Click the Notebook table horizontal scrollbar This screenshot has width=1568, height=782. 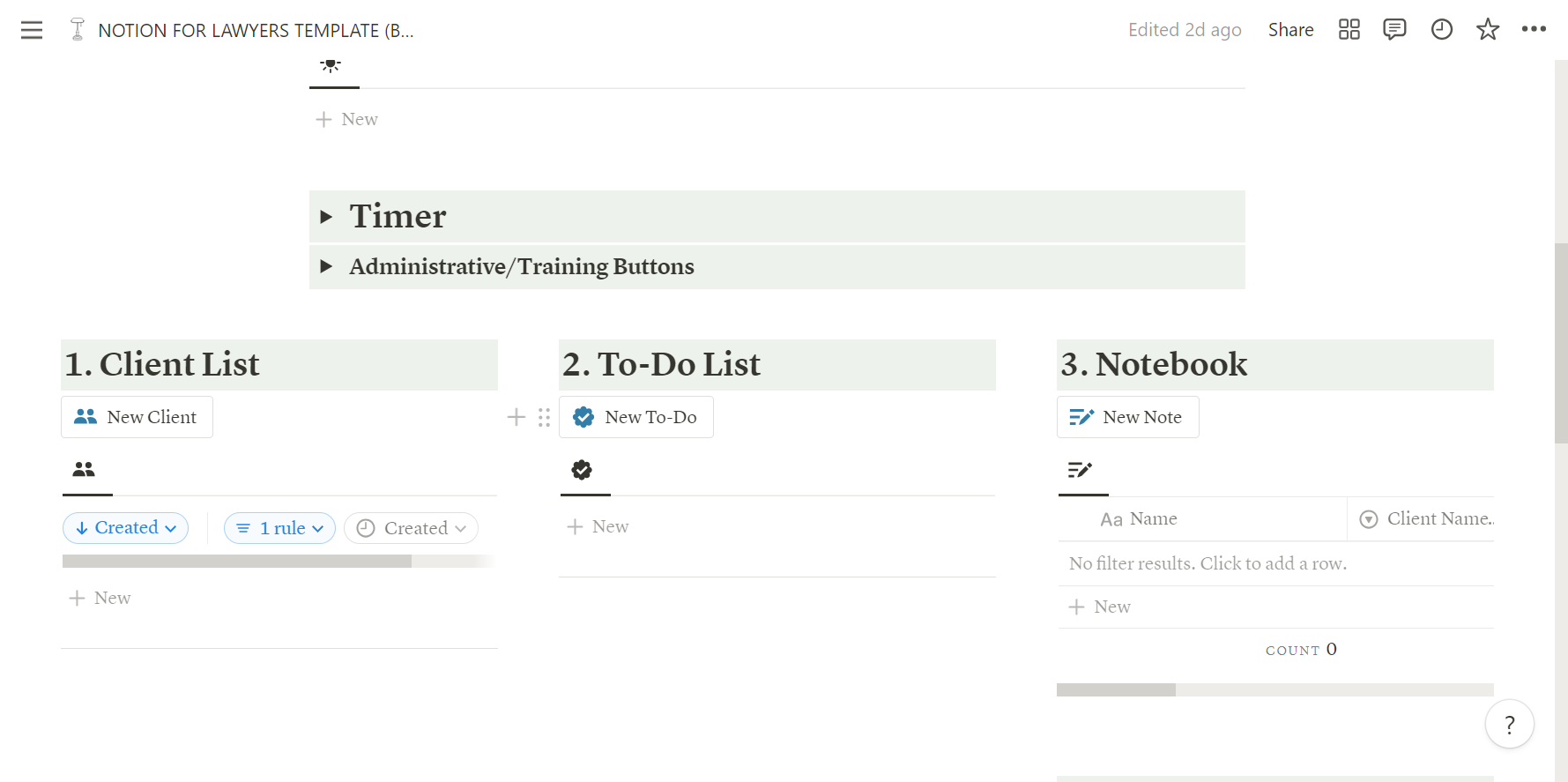click(1116, 689)
